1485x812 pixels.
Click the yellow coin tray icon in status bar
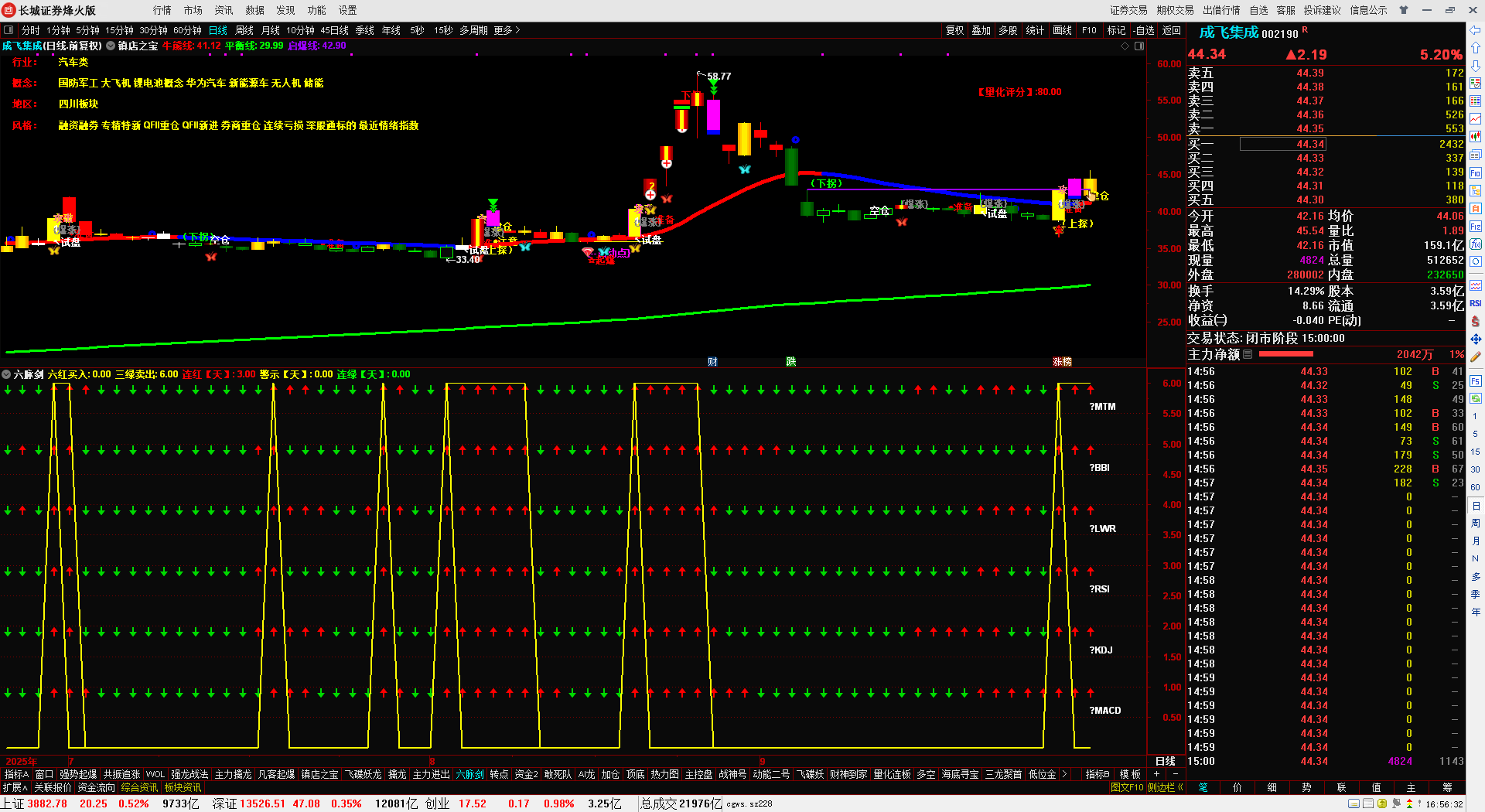[x=1382, y=803]
